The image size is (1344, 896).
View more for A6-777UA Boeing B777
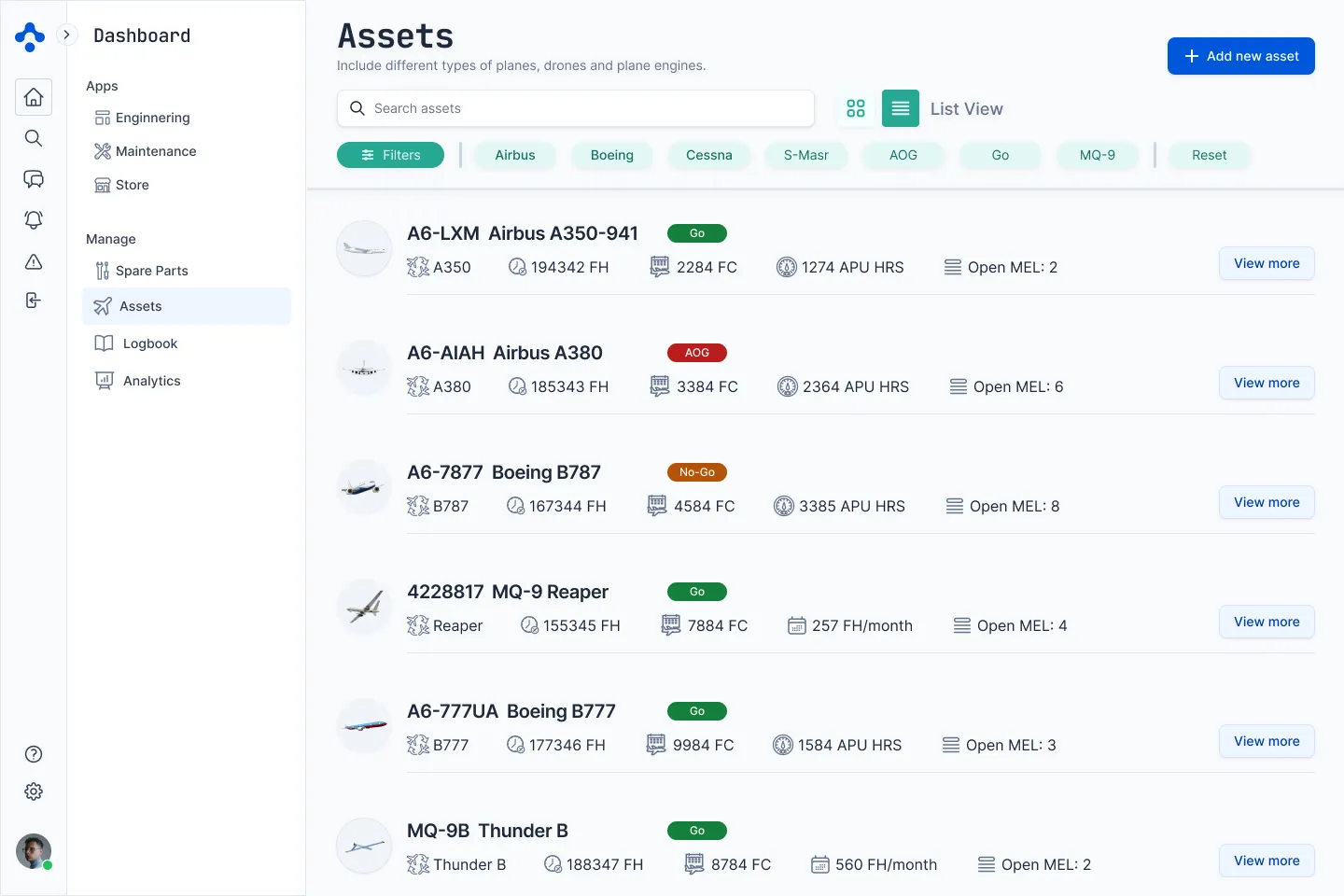1267,741
